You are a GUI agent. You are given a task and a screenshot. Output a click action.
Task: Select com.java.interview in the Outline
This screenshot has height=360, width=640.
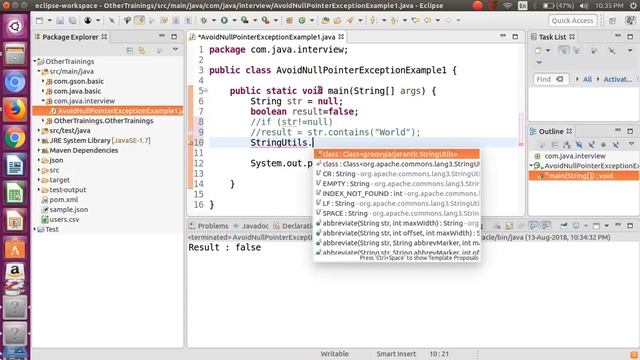click(575, 156)
